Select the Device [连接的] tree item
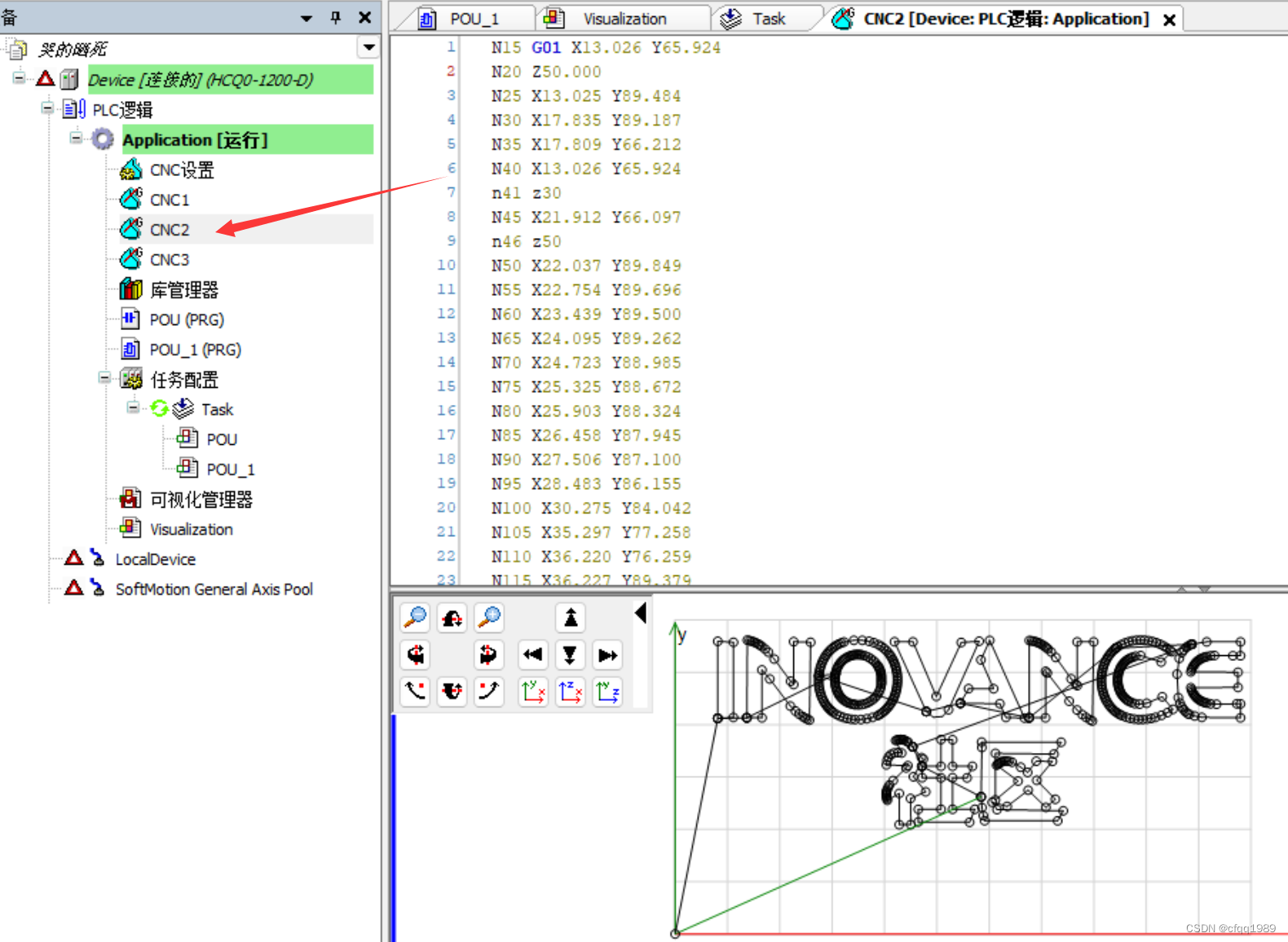 tap(231, 80)
